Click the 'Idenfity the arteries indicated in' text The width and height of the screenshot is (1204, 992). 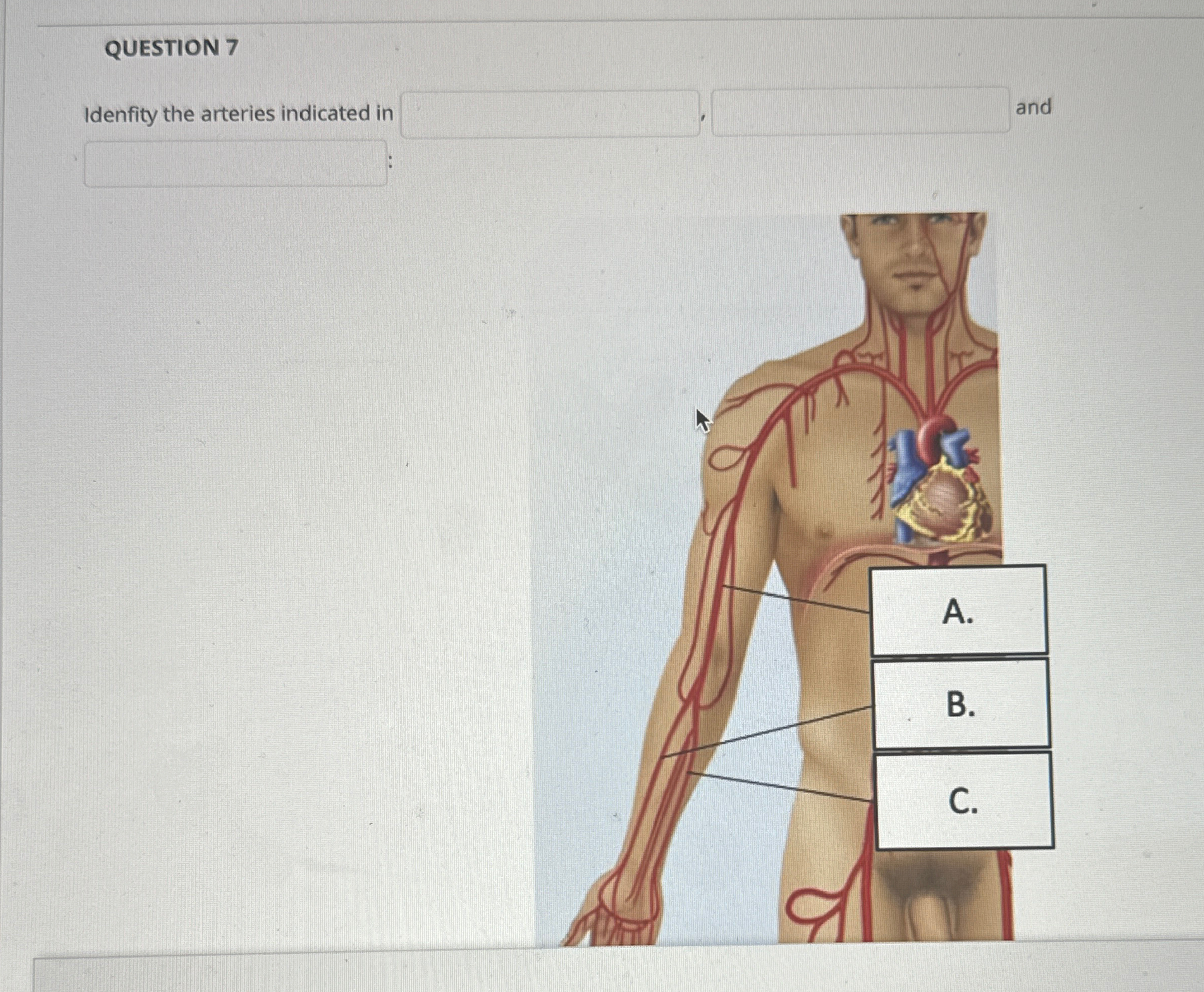239,114
